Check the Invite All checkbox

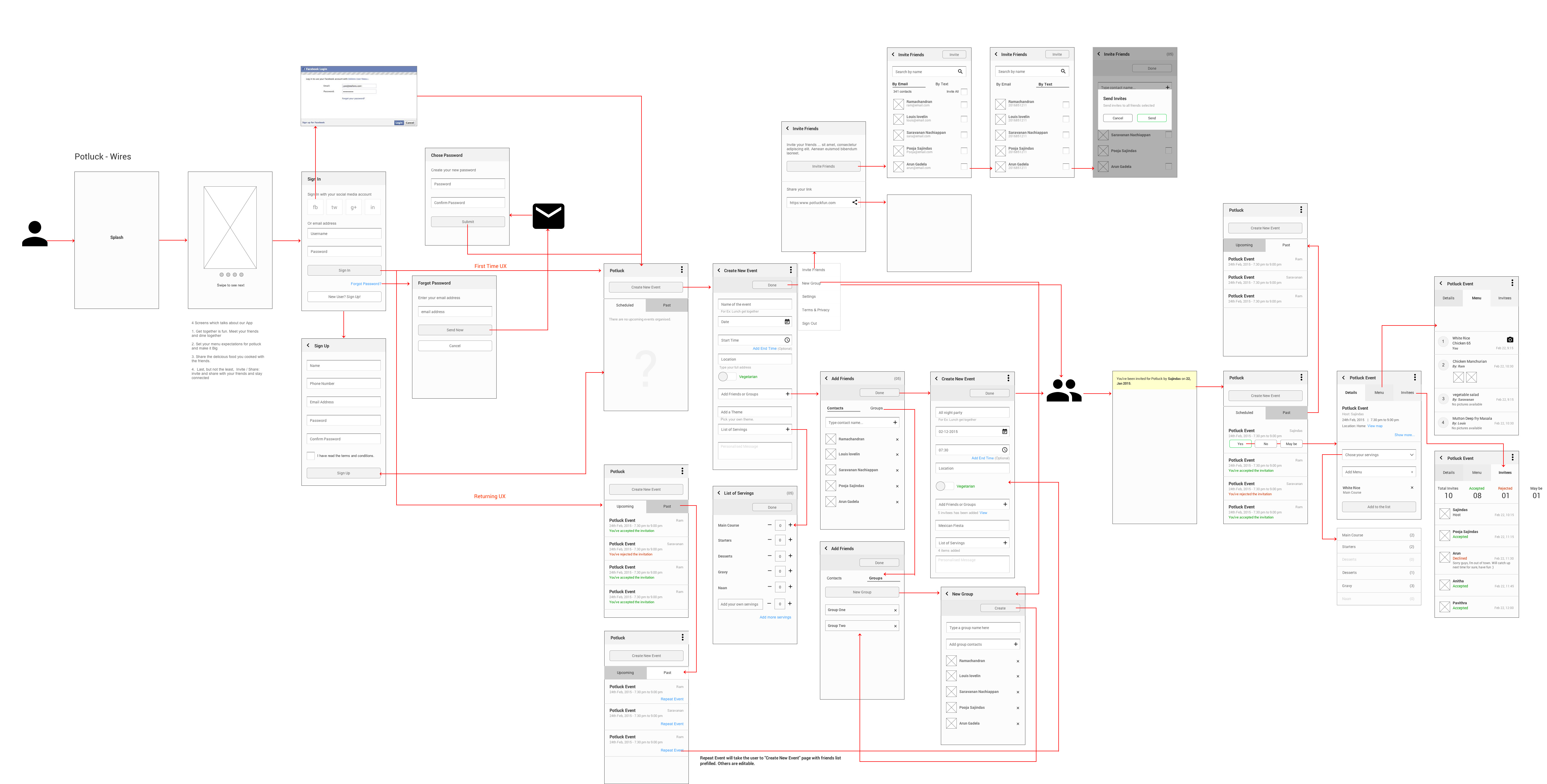click(964, 91)
